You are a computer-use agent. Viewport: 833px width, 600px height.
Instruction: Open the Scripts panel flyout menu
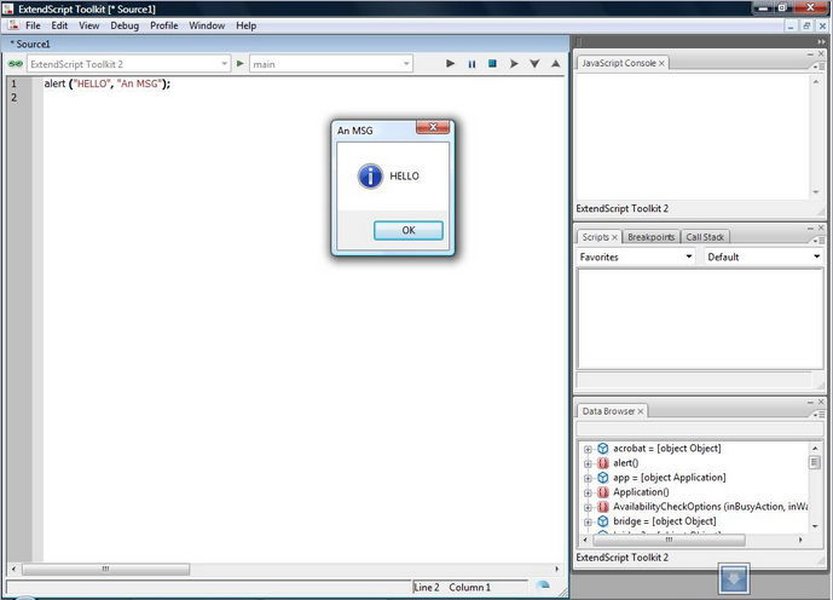[x=818, y=240]
